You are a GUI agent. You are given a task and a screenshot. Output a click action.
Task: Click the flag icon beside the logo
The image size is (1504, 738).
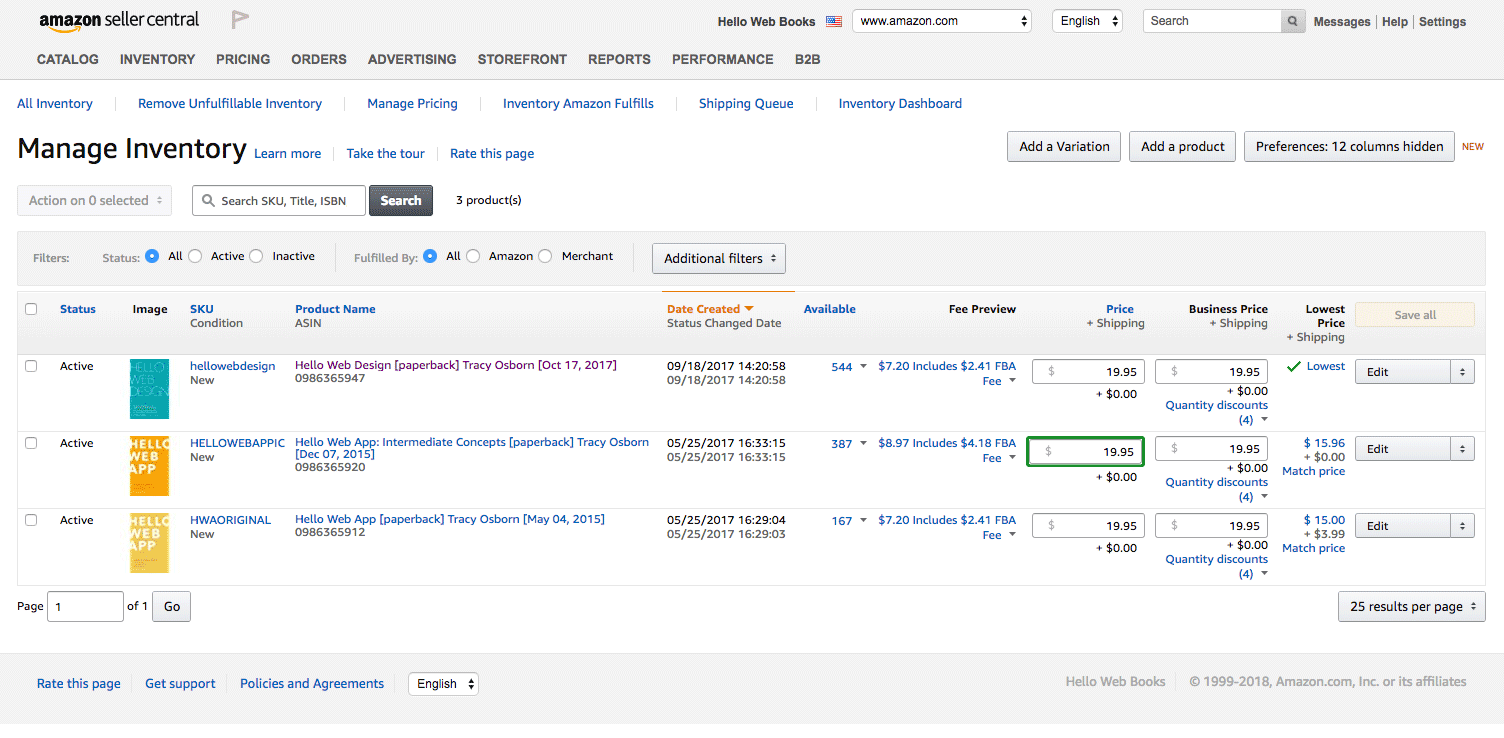[240, 19]
